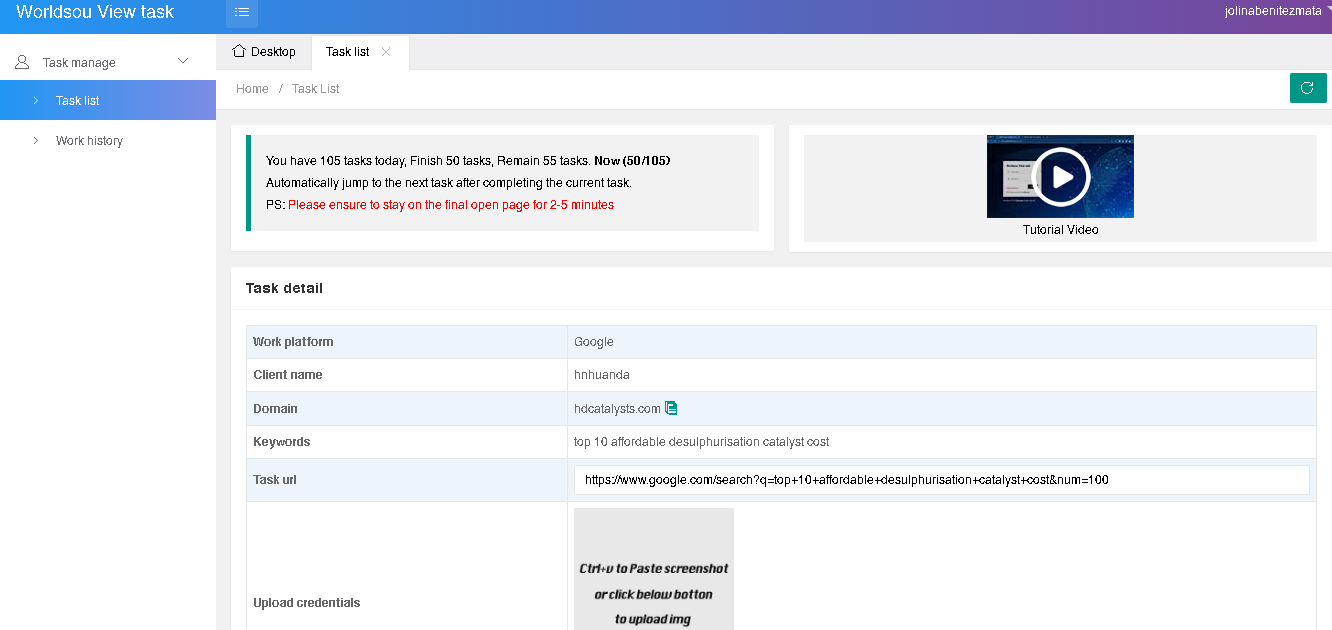The height and width of the screenshot is (630, 1332).
Task: Click the arrow beside Work history
Action: point(35,141)
